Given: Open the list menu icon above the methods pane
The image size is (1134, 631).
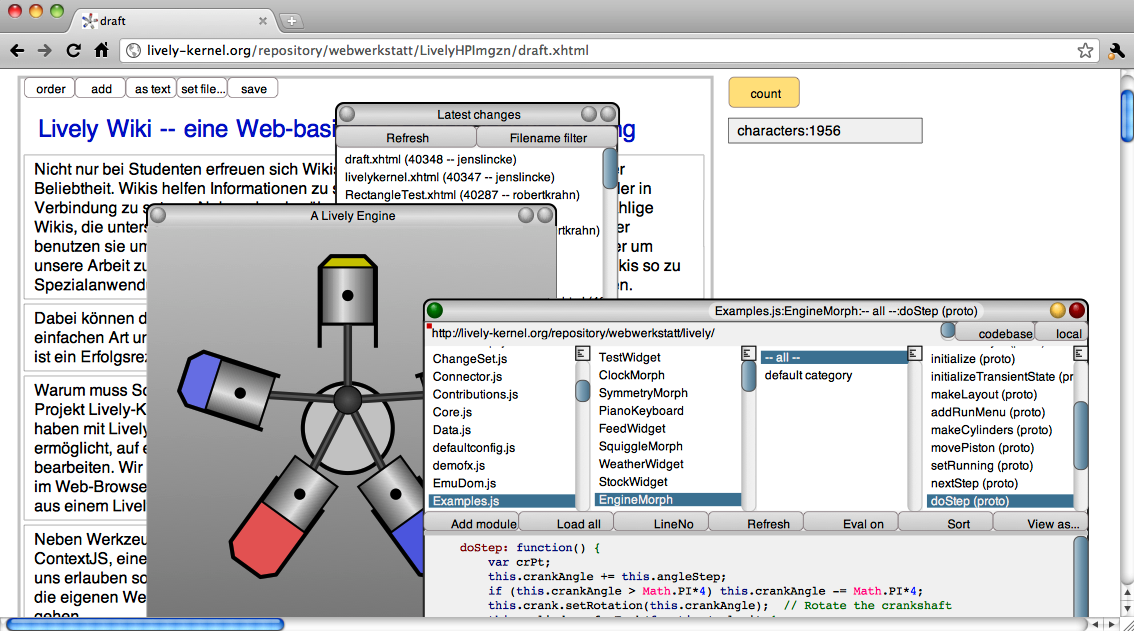Looking at the screenshot, I should click(1079, 353).
